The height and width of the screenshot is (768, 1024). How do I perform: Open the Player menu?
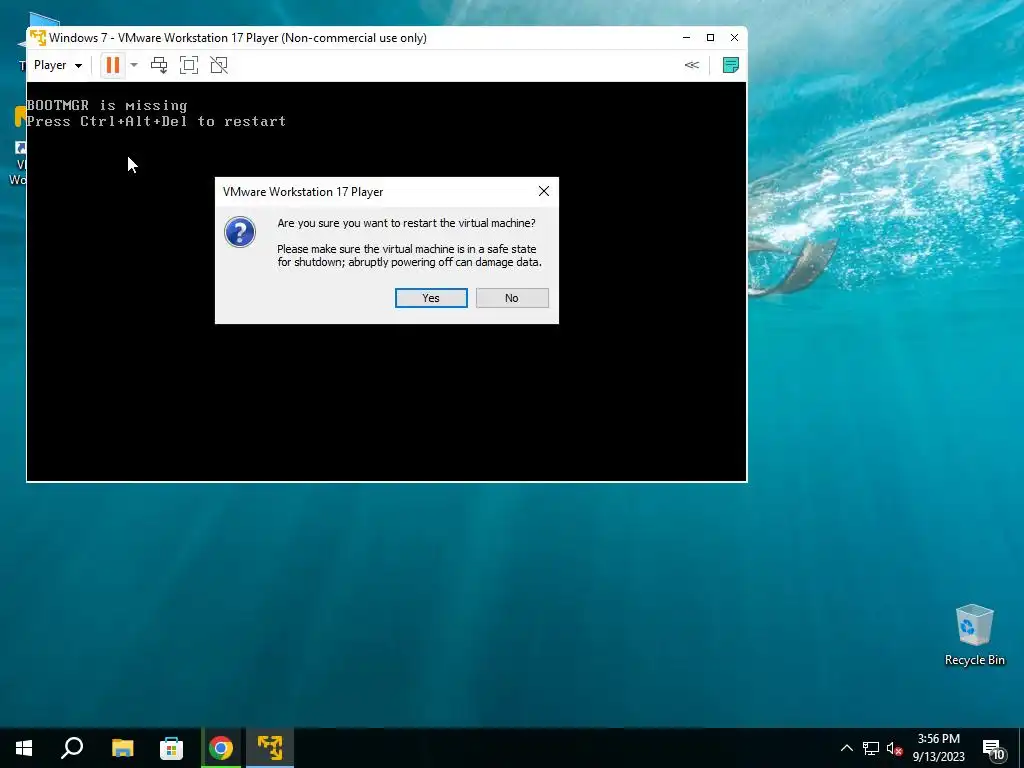coord(57,65)
